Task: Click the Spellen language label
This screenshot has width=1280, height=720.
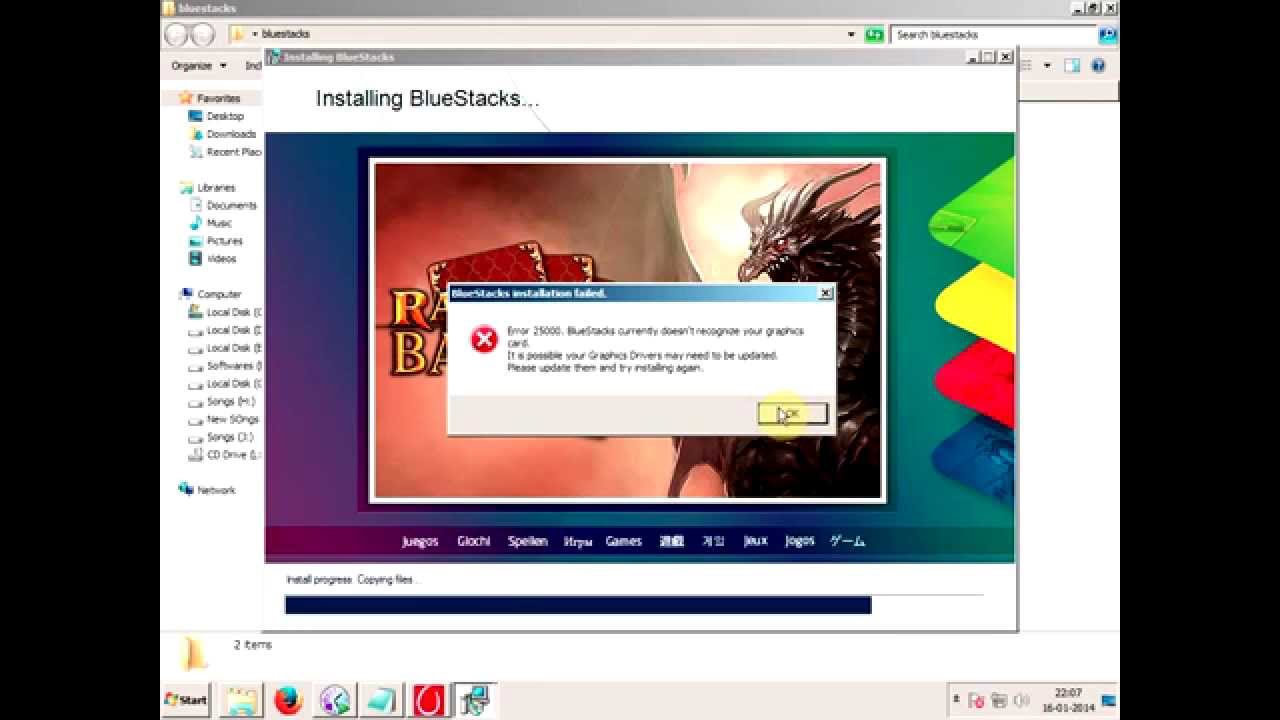Action: click(x=527, y=541)
